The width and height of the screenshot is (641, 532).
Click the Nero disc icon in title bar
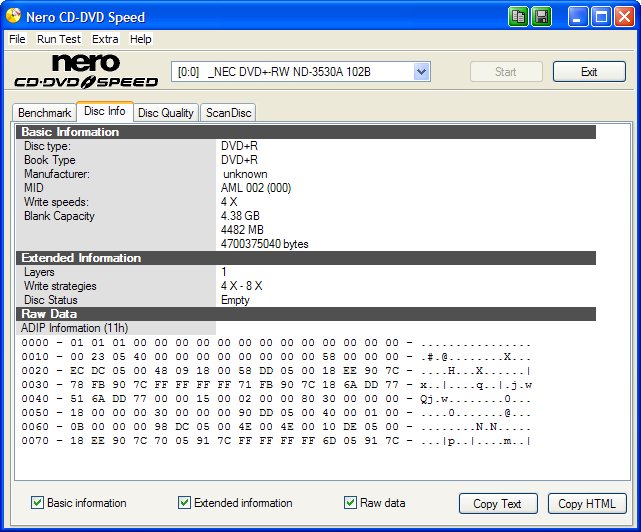(x=14, y=16)
